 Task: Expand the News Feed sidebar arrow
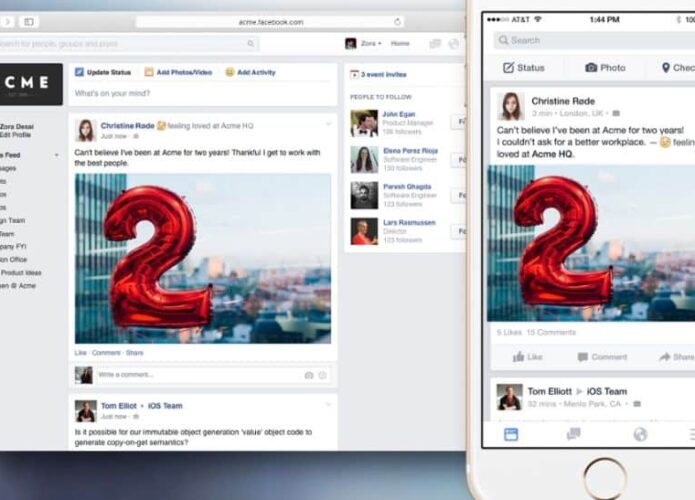(x=57, y=155)
